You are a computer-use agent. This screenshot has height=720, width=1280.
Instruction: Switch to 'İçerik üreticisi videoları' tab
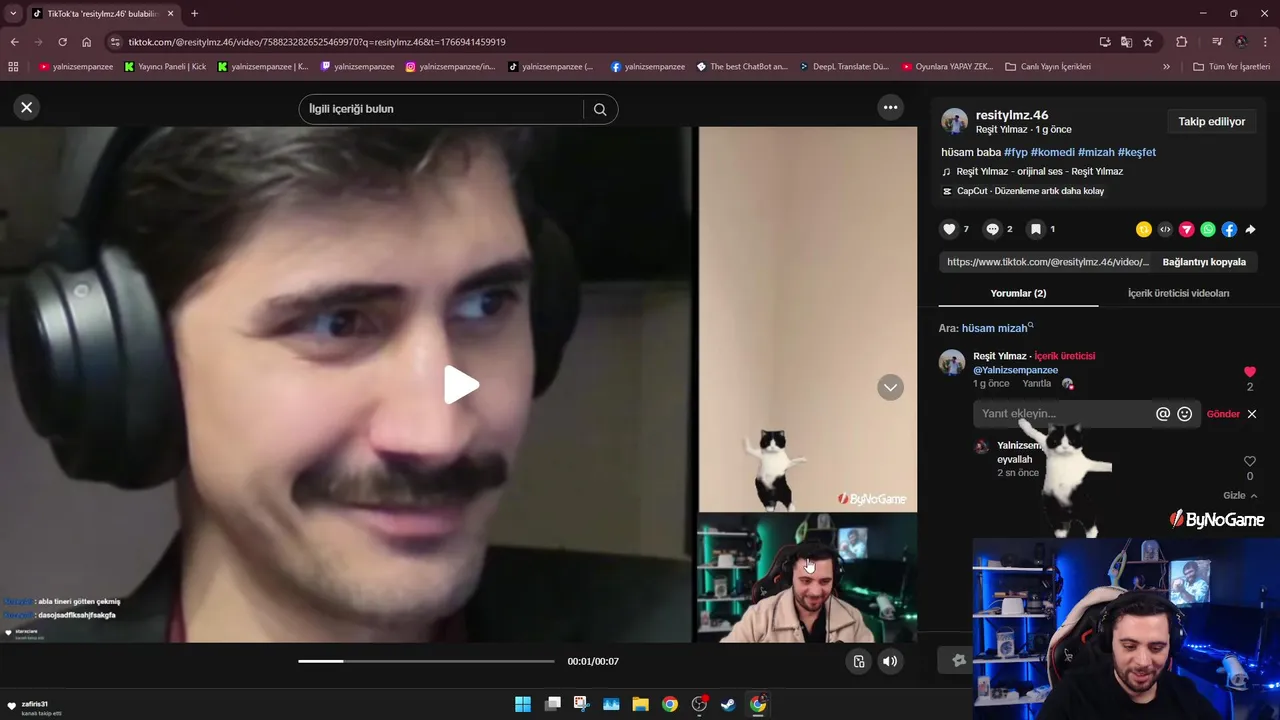click(1178, 293)
